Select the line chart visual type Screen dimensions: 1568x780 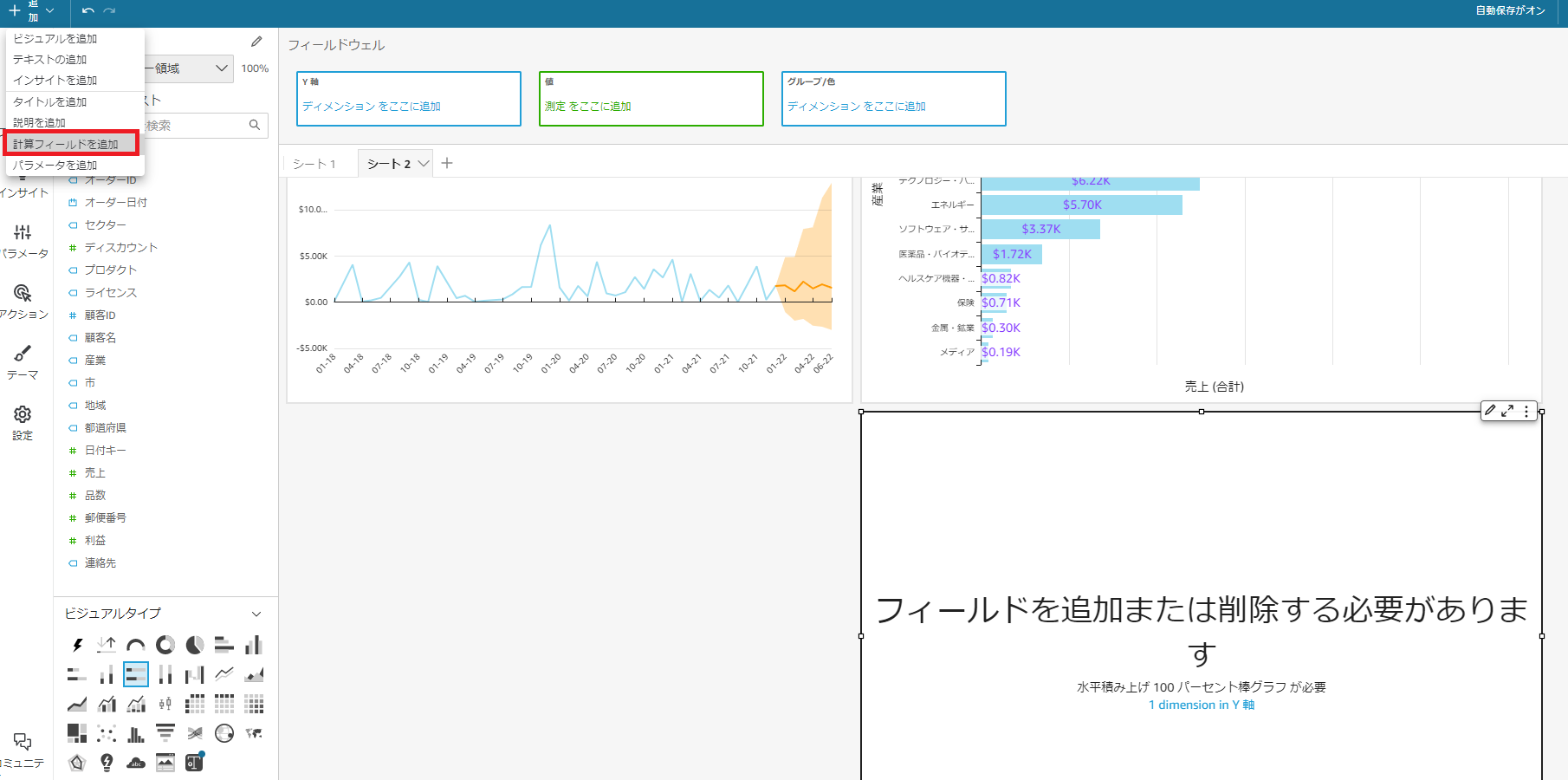224,674
